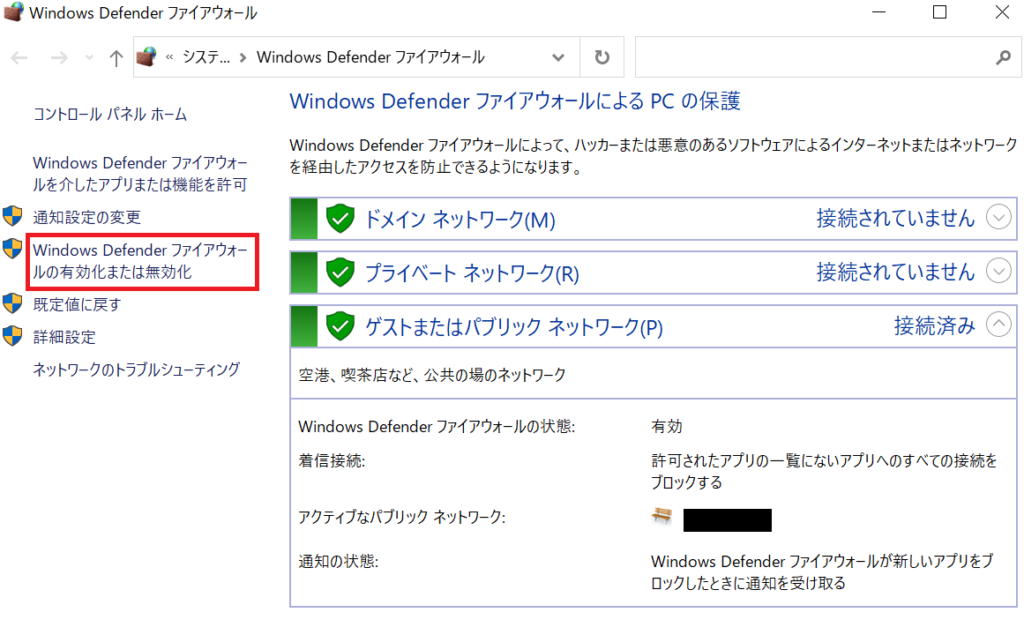Viewport: 1024px width, 620px height.
Task: Click the ファイアウォールの状態: label
Action: [x=436, y=427]
